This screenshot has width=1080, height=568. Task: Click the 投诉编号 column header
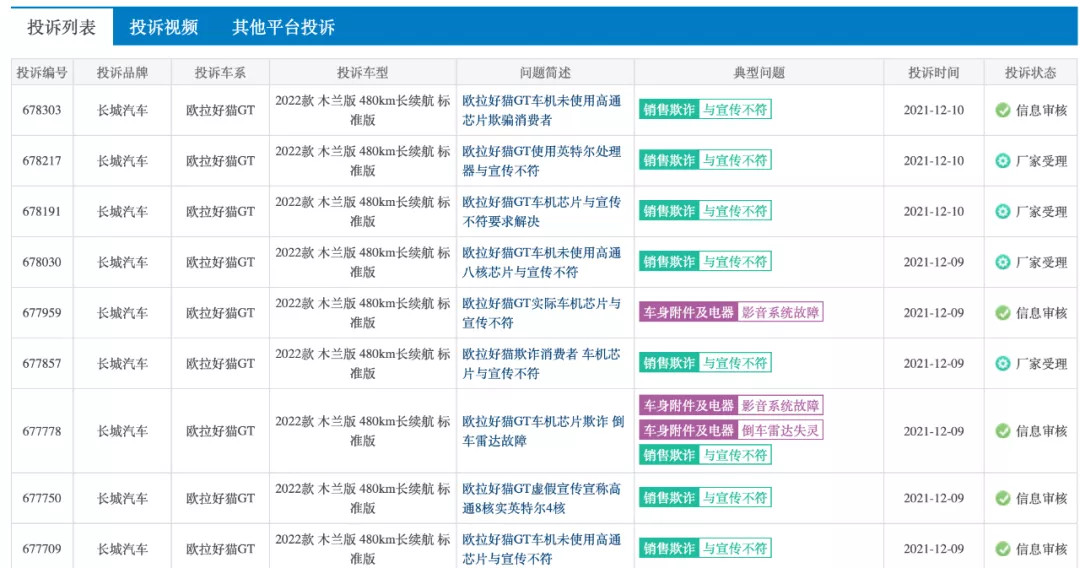click(42, 72)
